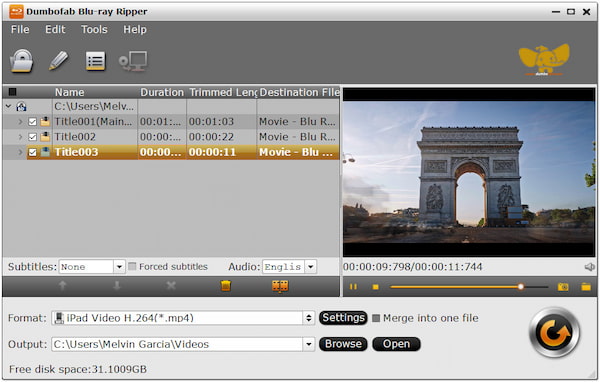This screenshot has width=600, height=382.
Task: Expand the Title003 row
Action: pos(20,152)
